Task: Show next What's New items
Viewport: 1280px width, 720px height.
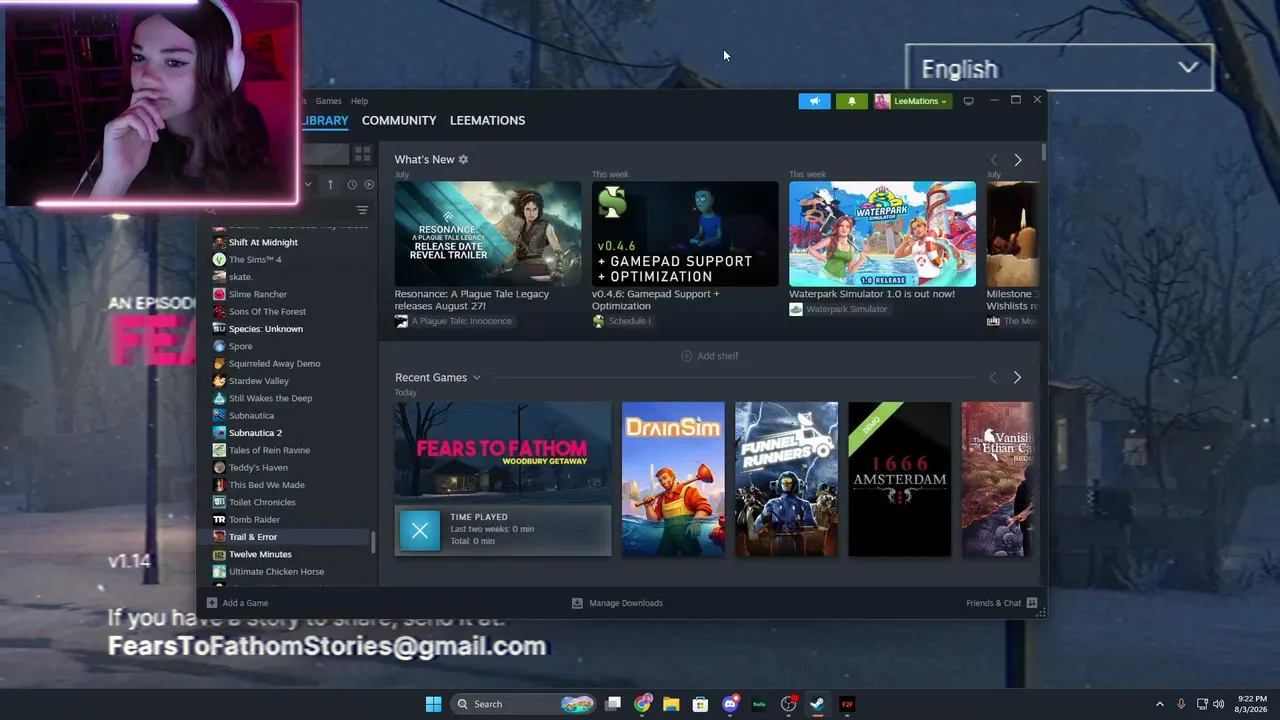Action: [x=1018, y=160]
